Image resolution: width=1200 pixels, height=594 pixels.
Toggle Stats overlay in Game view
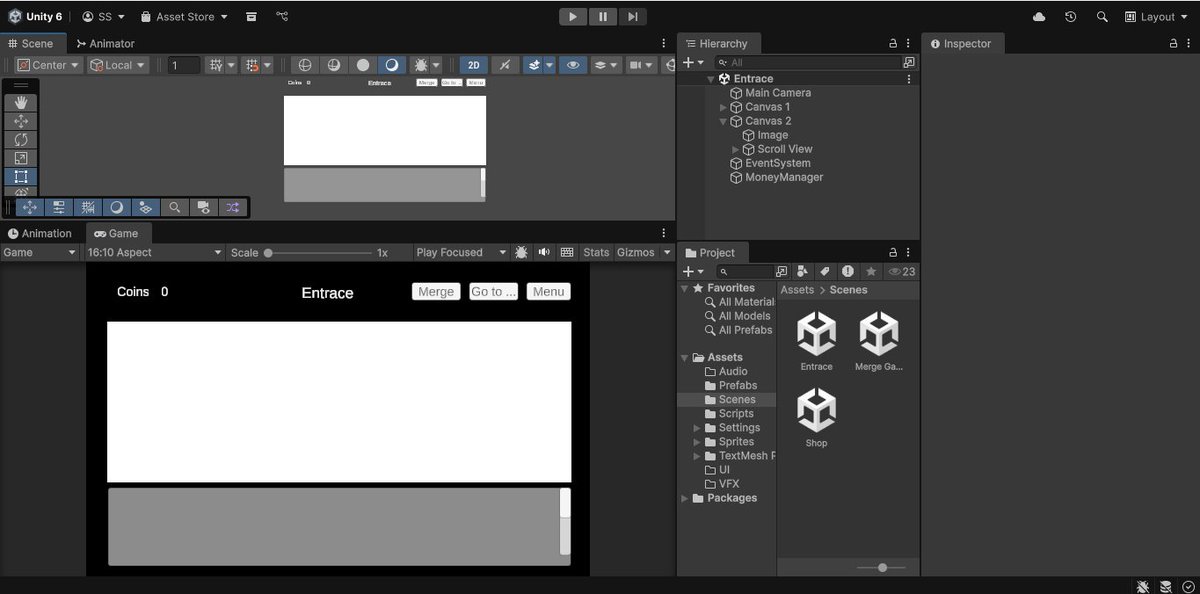596,252
